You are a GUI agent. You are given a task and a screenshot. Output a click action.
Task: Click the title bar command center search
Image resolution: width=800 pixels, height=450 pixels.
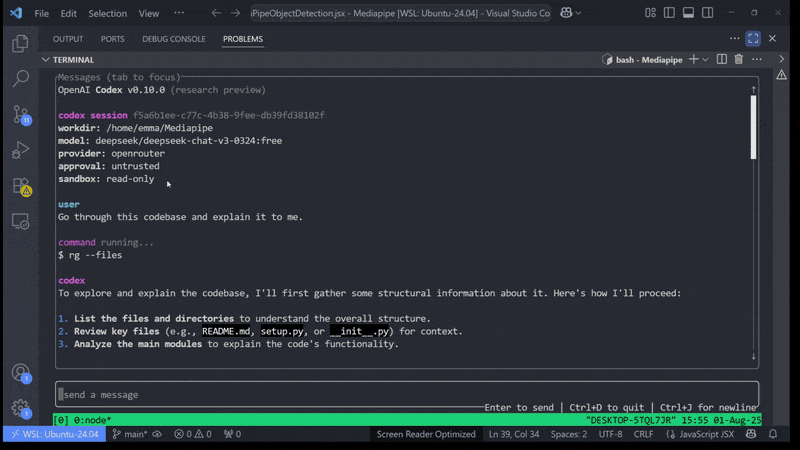[401, 13]
